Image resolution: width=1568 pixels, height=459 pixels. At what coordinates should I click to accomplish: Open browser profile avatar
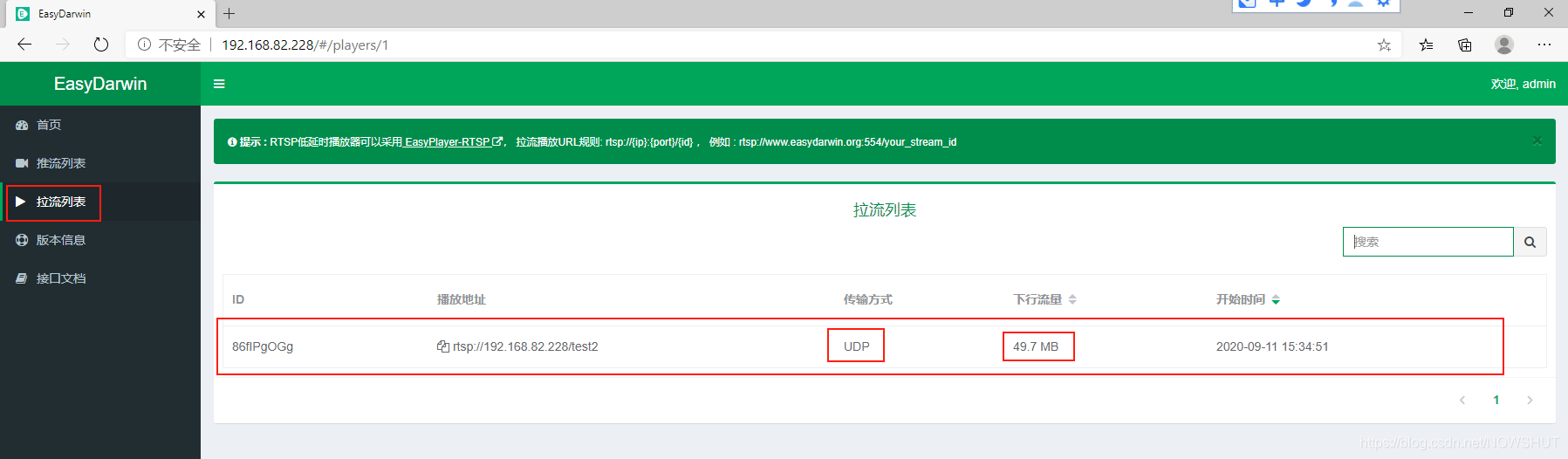pyautogui.click(x=1503, y=45)
